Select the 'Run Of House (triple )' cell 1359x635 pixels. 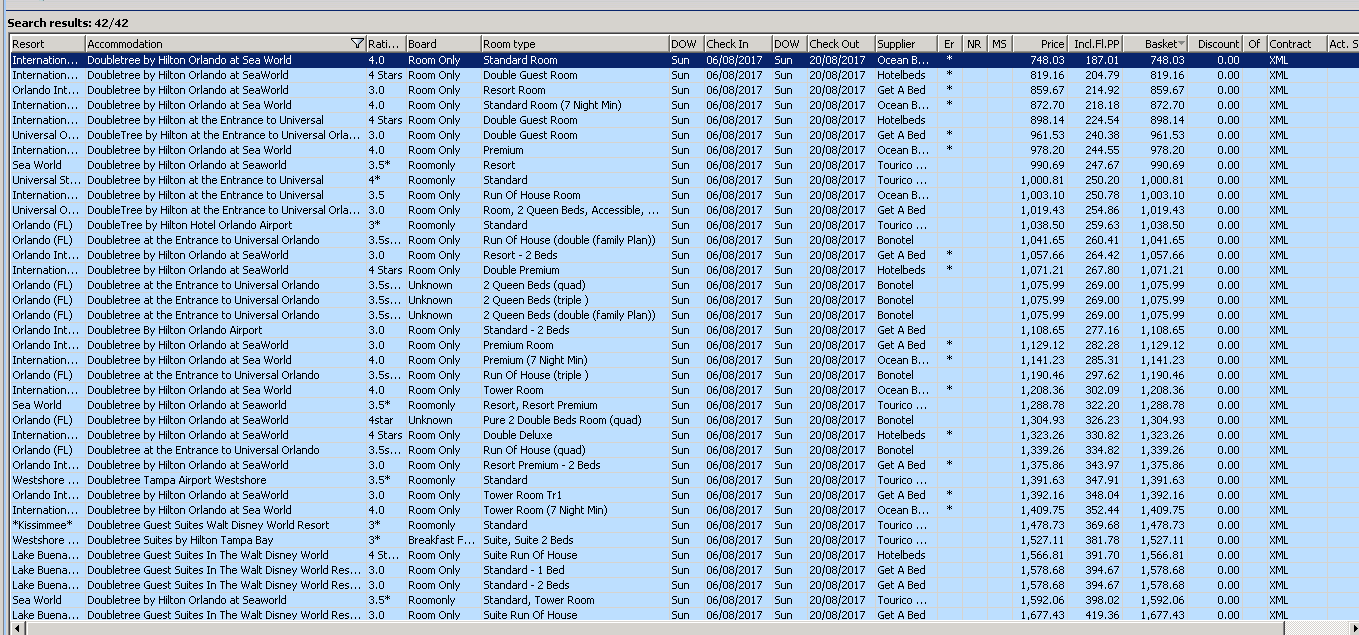pos(574,375)
